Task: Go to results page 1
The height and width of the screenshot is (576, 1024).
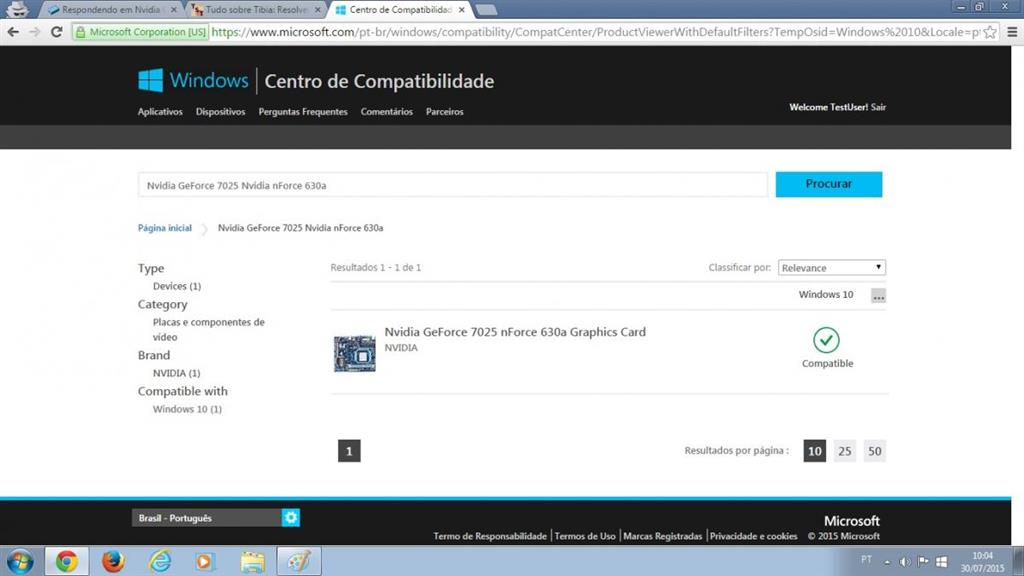Action: tap(349, 451)
